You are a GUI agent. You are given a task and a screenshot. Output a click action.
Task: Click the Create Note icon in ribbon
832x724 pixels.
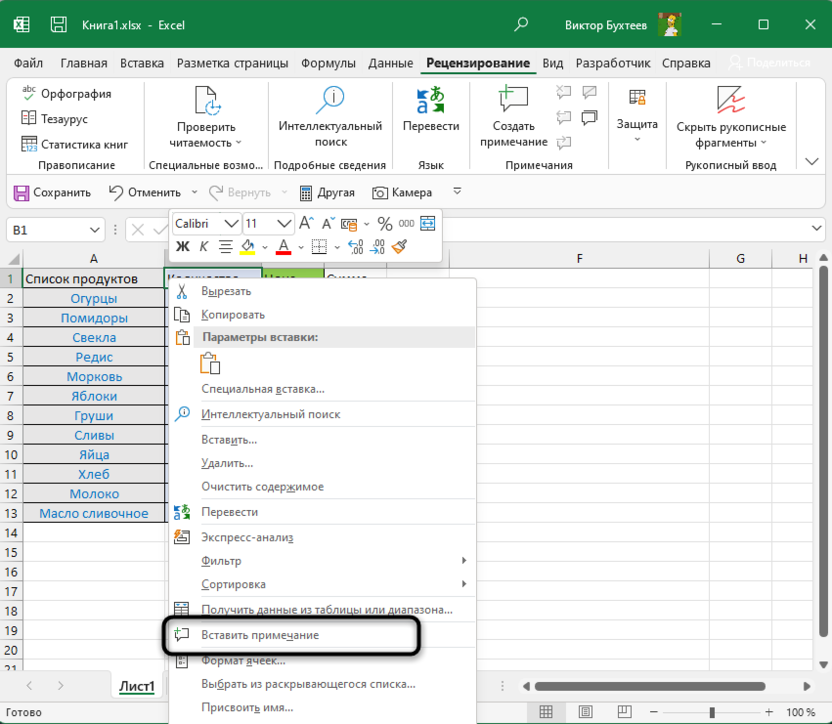coord(513,101)
